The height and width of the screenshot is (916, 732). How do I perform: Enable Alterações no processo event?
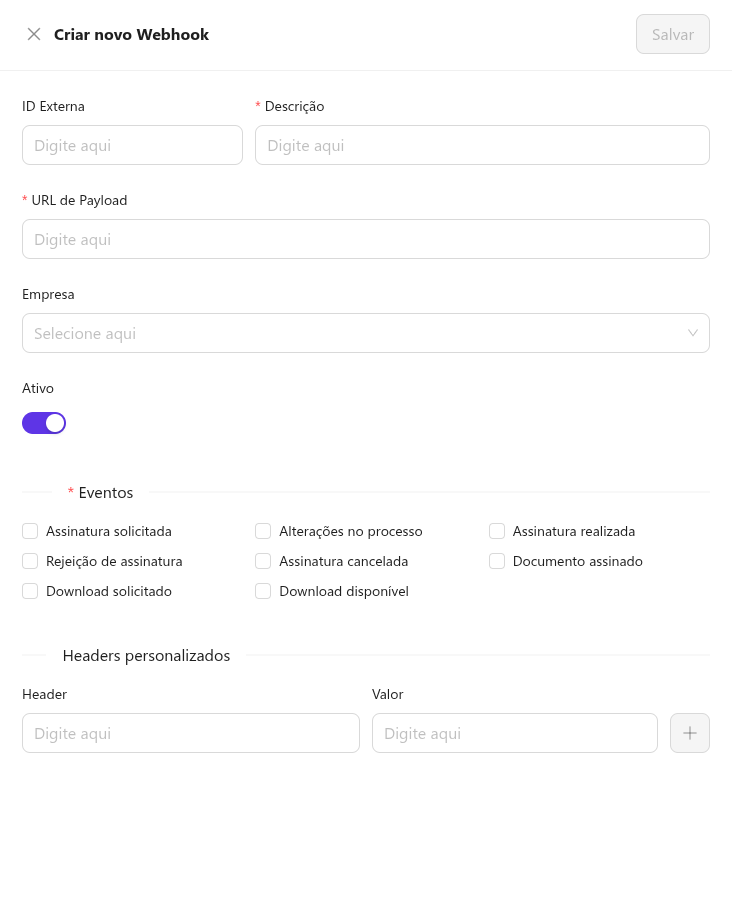pyautogui.click(x=263, y=531)
